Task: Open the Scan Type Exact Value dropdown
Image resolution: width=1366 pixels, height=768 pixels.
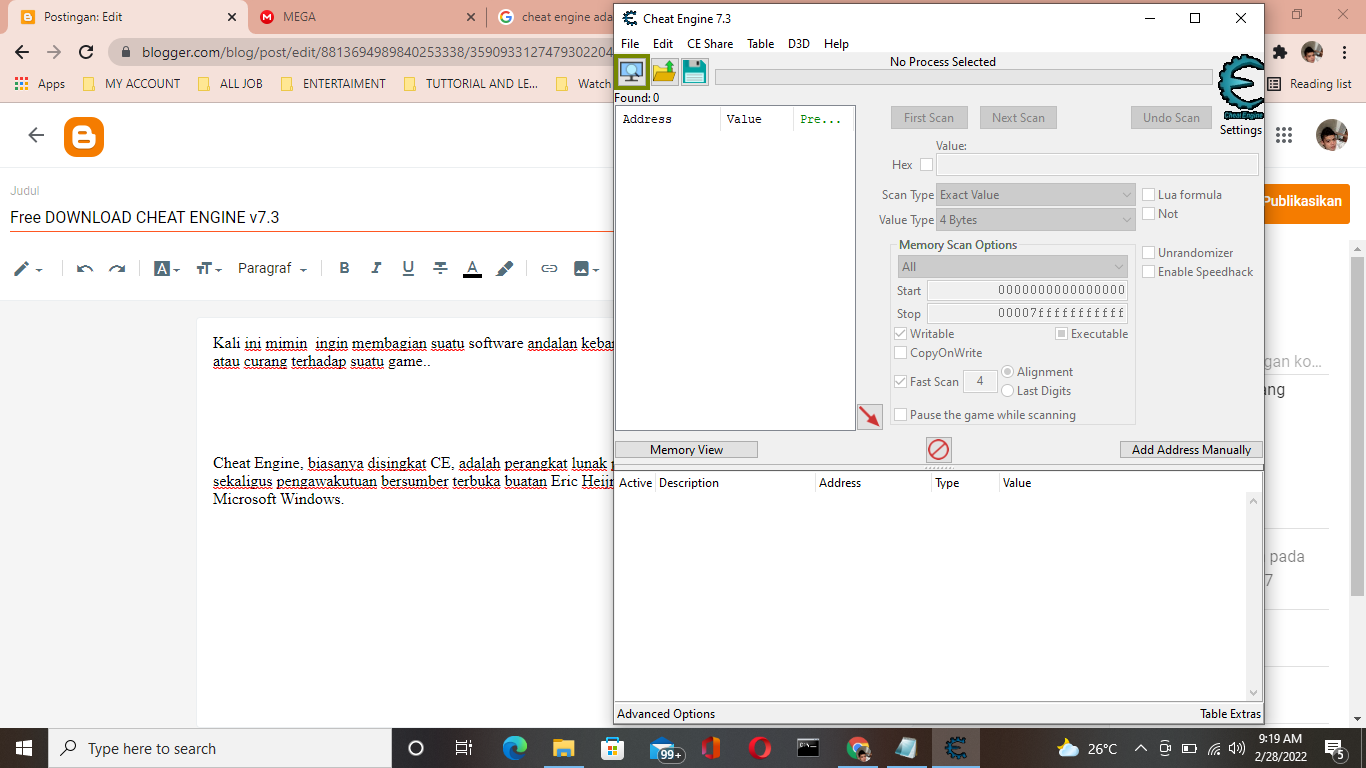Action: pyautogui.click(x=1035, y=195)
